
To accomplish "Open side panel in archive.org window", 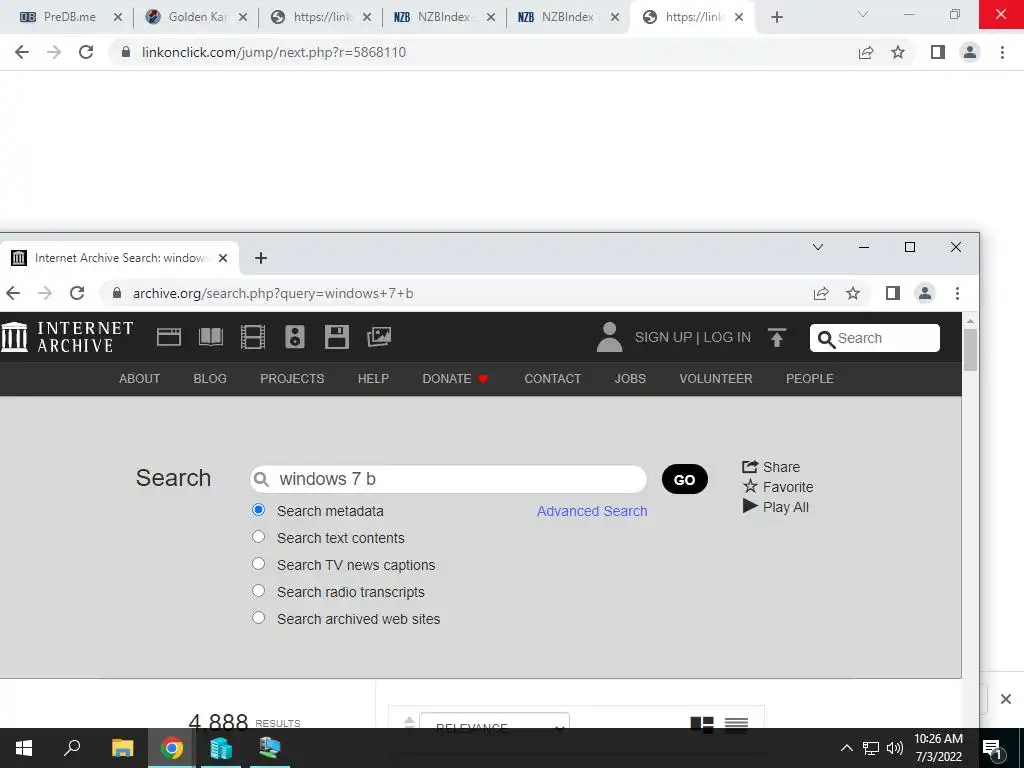I will (x=893, y=293).
